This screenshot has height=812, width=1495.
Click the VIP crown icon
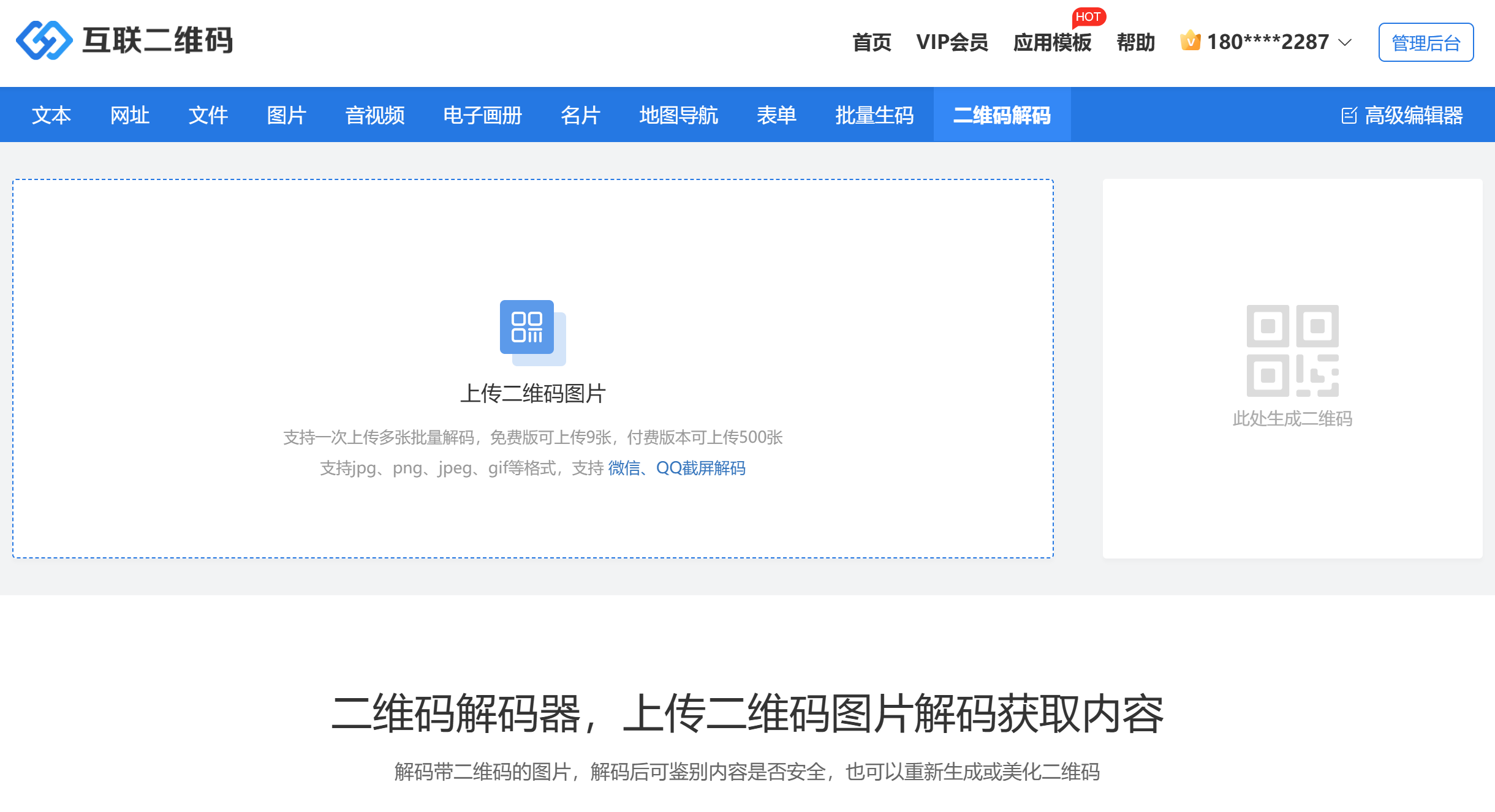coord(1190,41)
